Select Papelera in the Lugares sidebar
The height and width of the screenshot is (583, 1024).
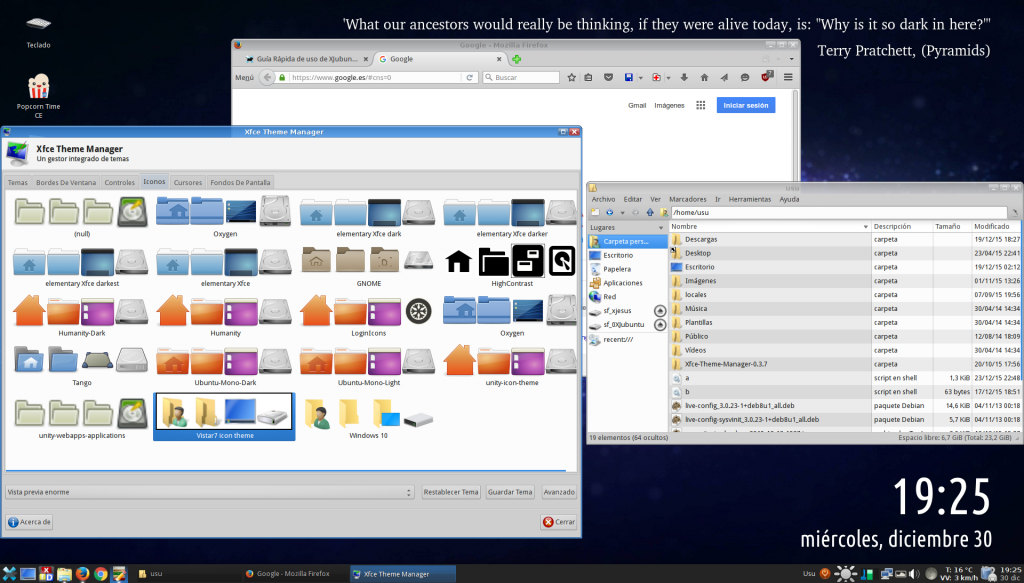(x=627, y=269)
